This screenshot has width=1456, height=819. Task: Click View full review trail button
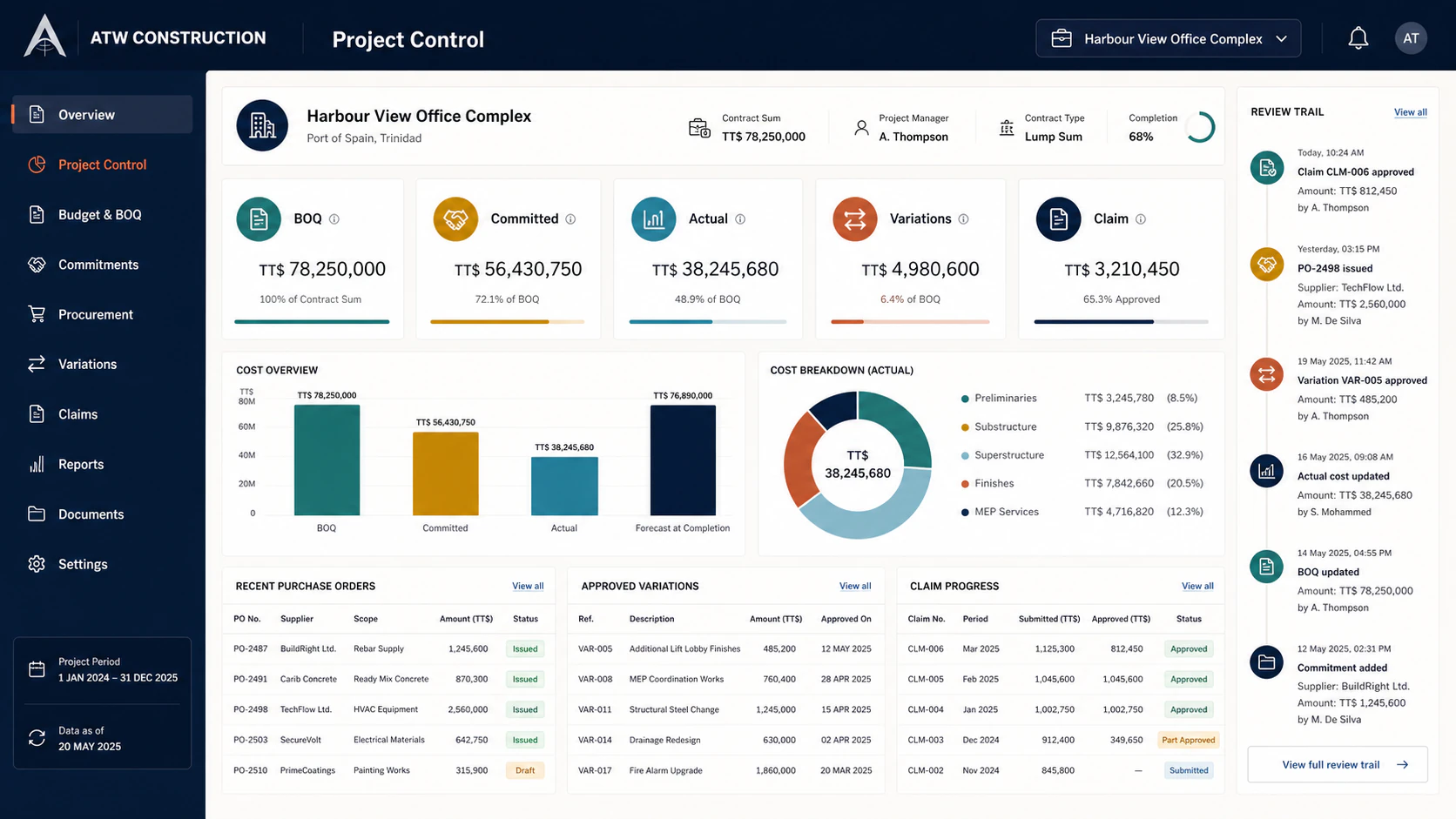[x=1338, y=764]
